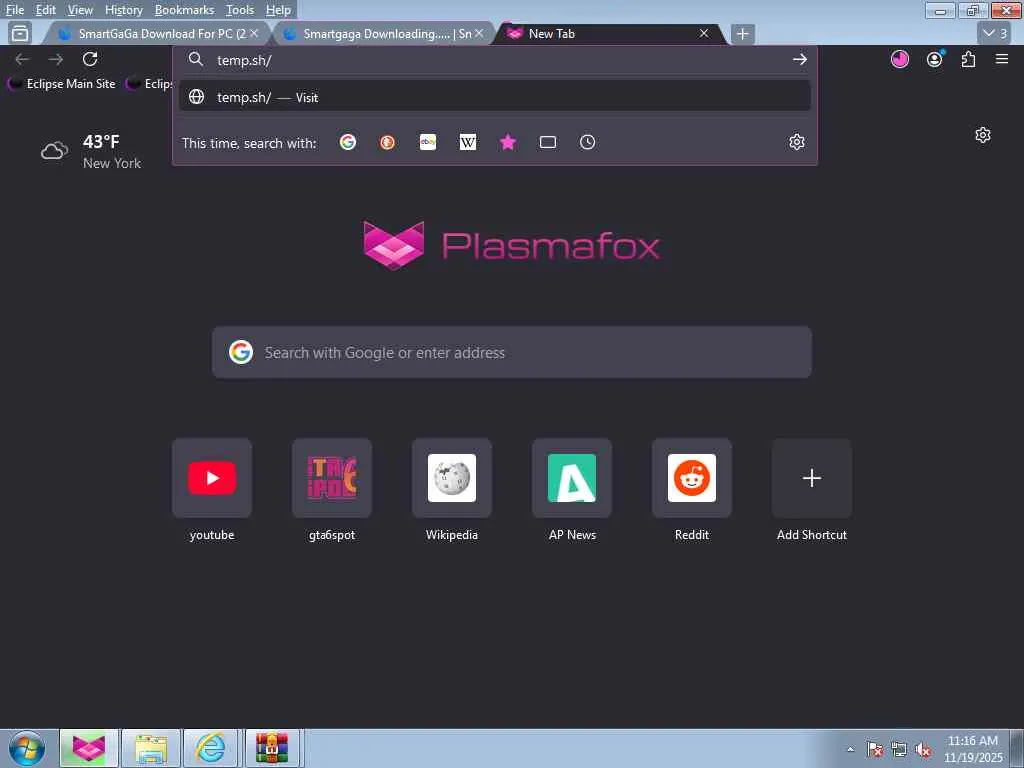Search this time with Wikipedia icon

coord(468,142)
